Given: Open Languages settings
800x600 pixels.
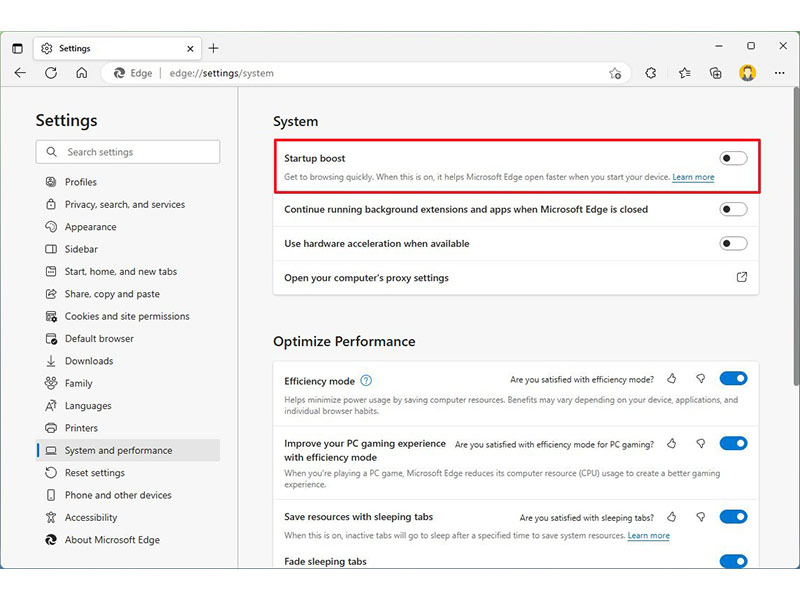Looking at the screenshot, I should [x=128, y=406].
